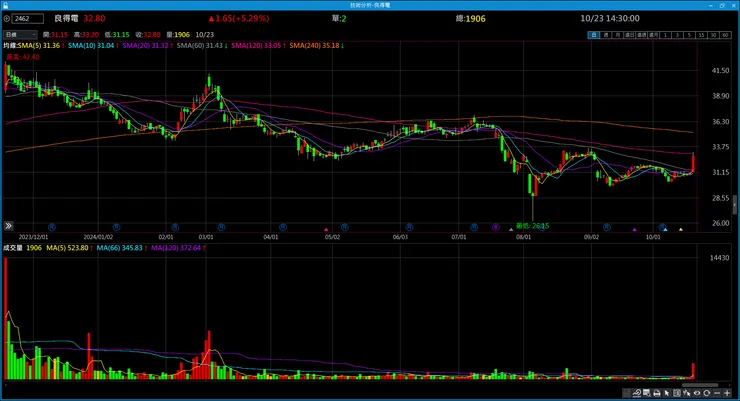Switch to the 30-minute chart
This screenshot has width=740, height=401.
pos(714,35)
